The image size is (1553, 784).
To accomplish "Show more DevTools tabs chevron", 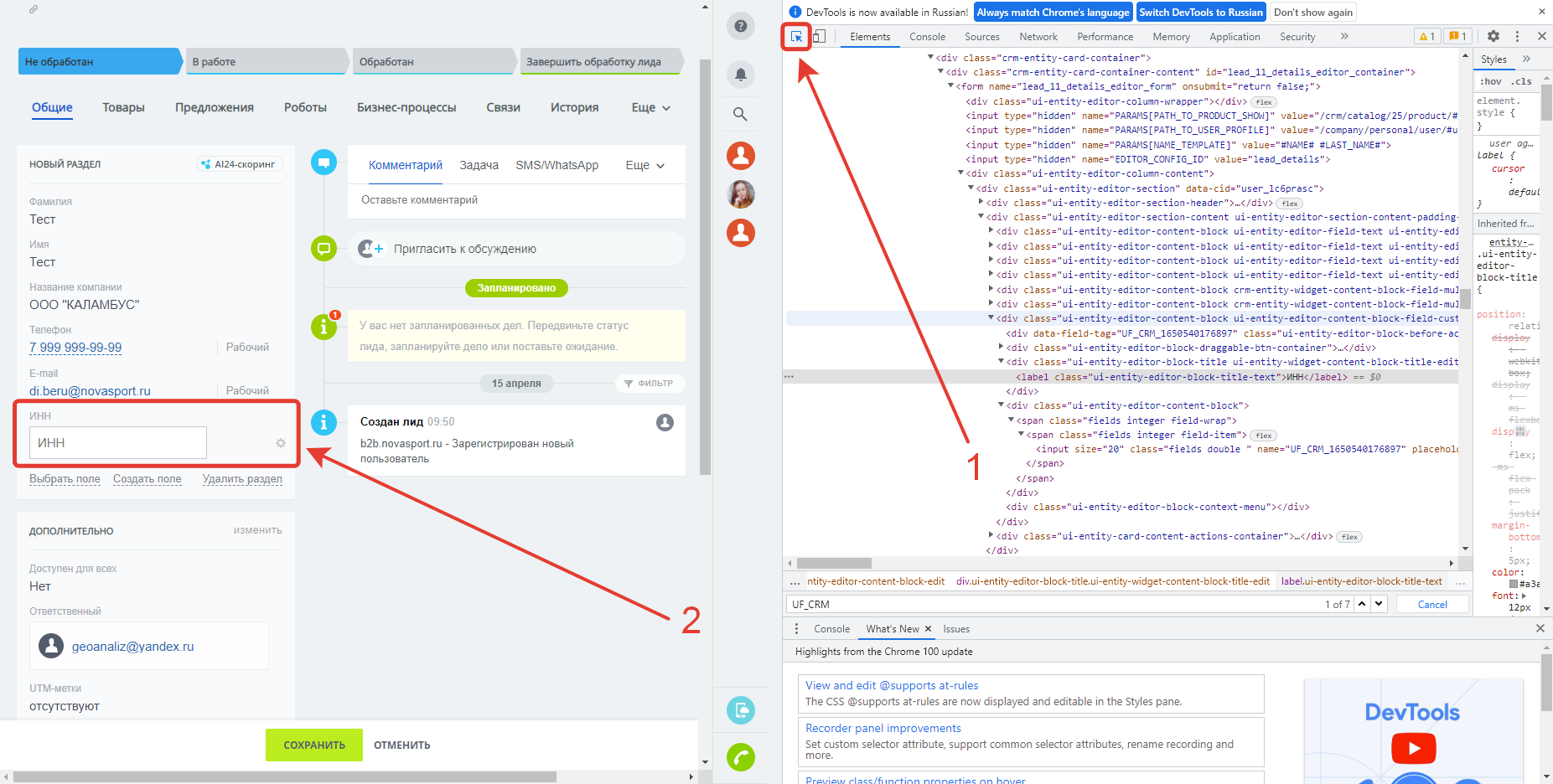I will click(1344, 37).
